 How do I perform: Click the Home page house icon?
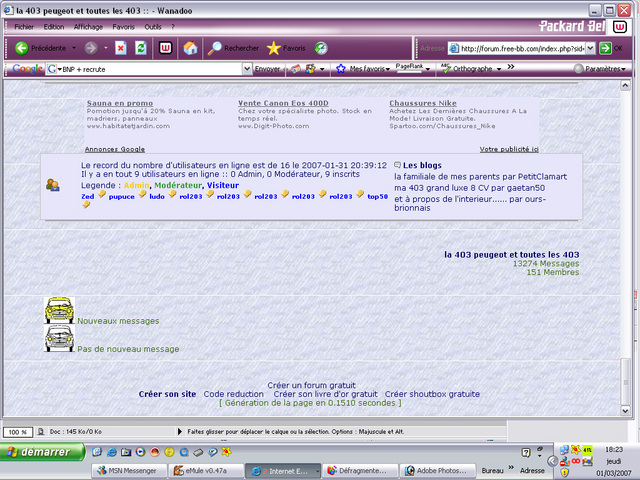click(190, 48)
